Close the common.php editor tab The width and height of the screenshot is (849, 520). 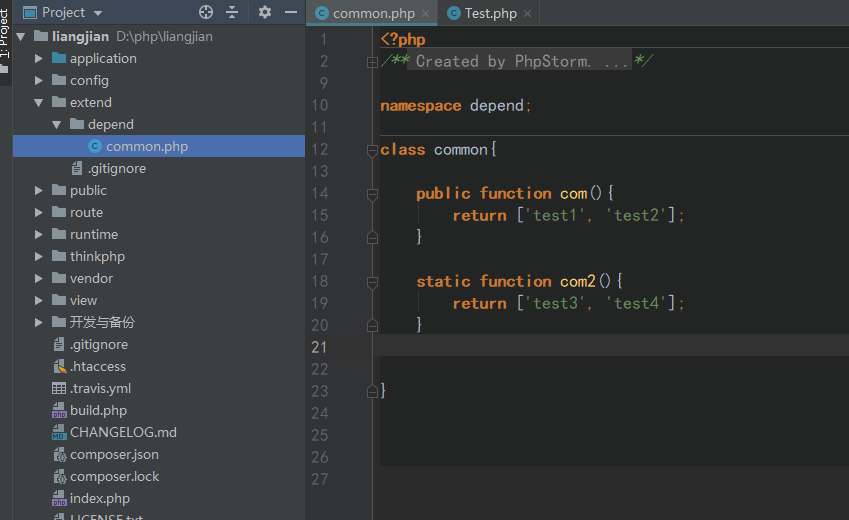click(426, 14)
